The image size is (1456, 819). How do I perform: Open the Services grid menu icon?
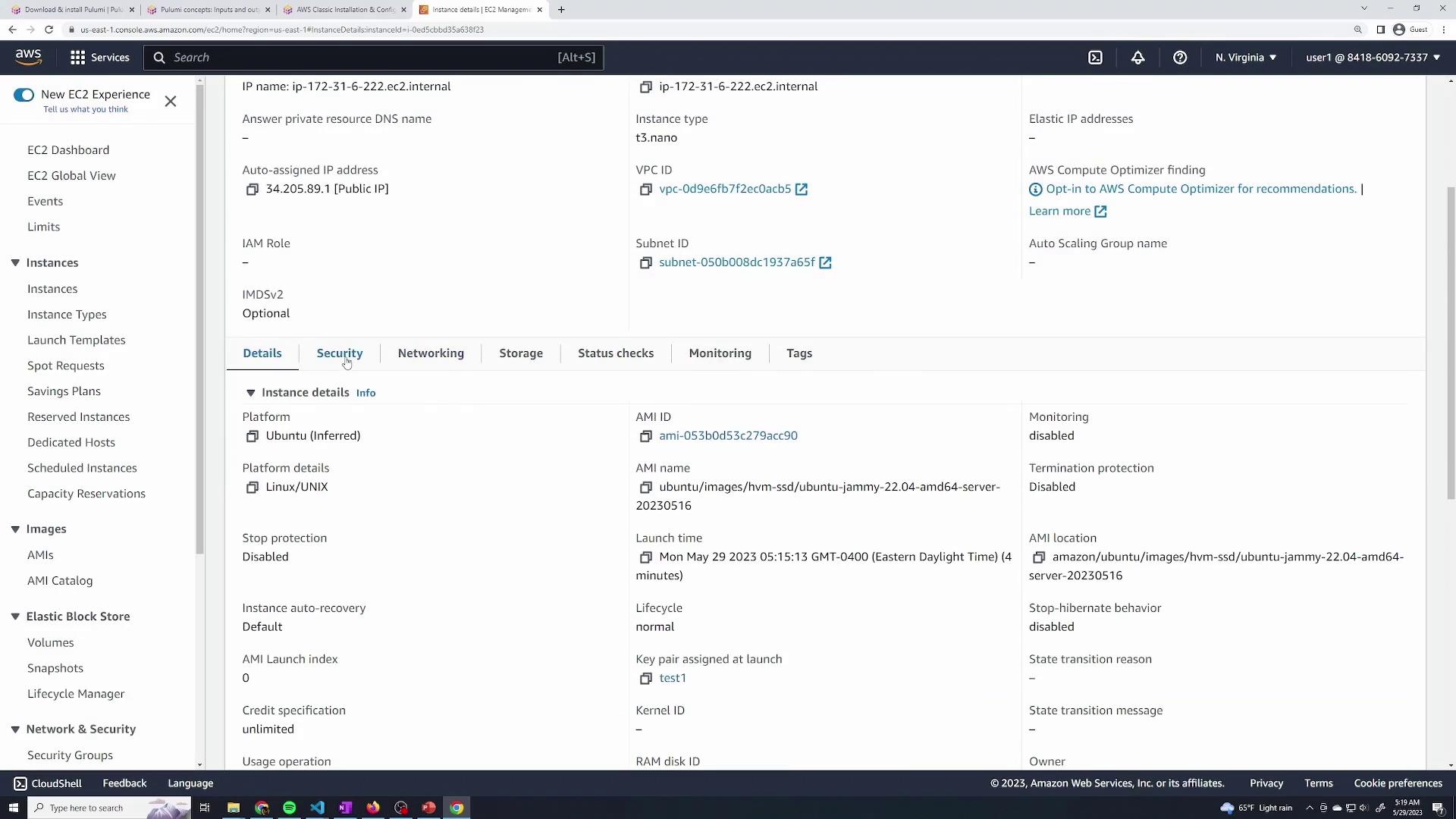click(77, 58)
